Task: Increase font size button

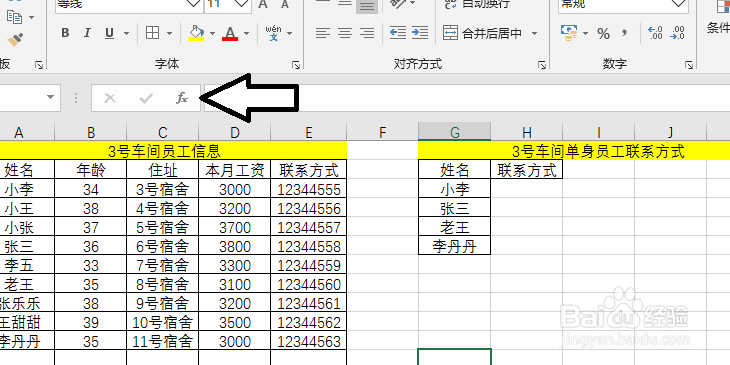Action: [263, 4]
